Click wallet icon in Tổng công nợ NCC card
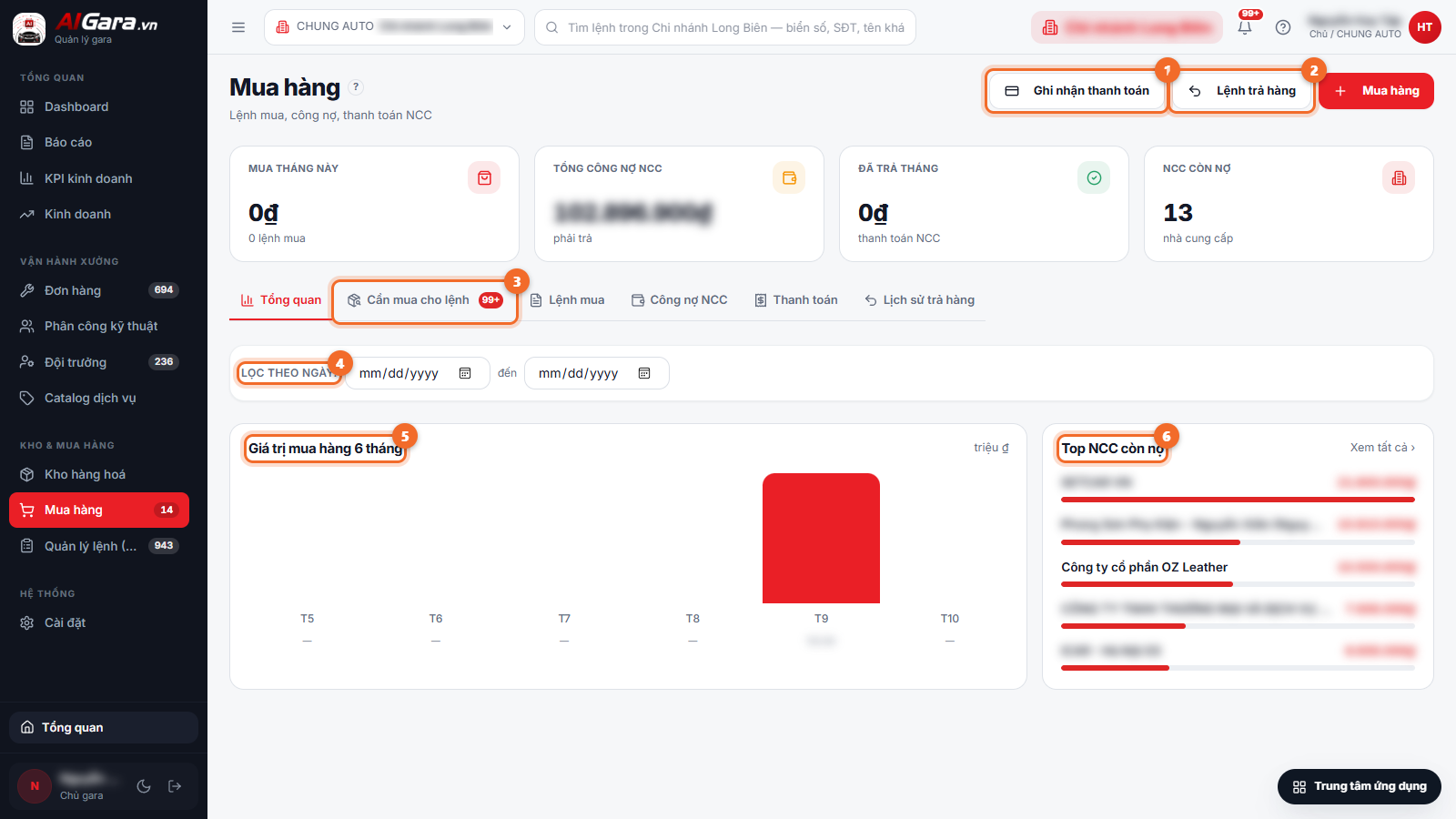 pyautogui.click(x=789, y=177)
